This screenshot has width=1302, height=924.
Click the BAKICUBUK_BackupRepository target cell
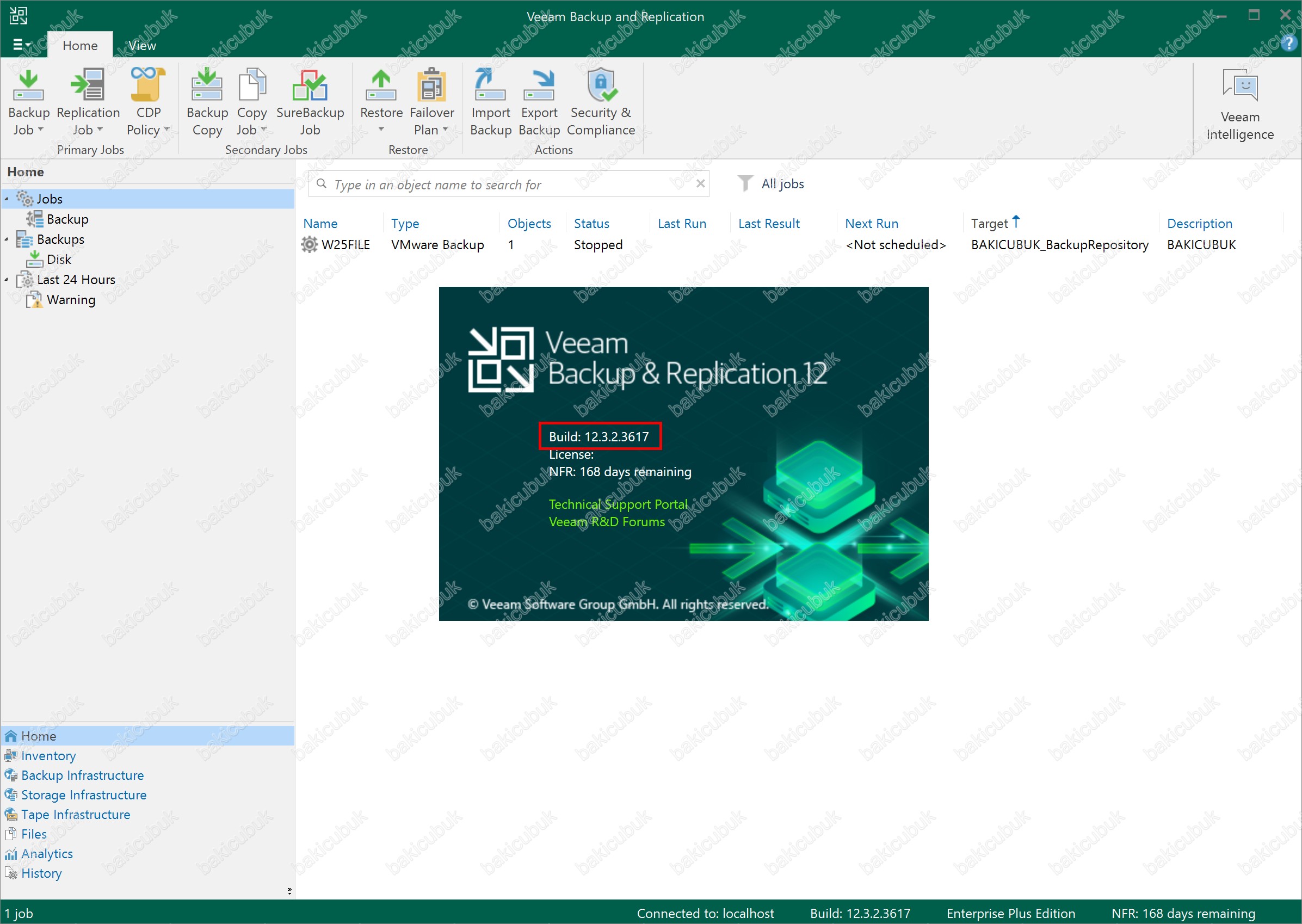(1060, 245)
